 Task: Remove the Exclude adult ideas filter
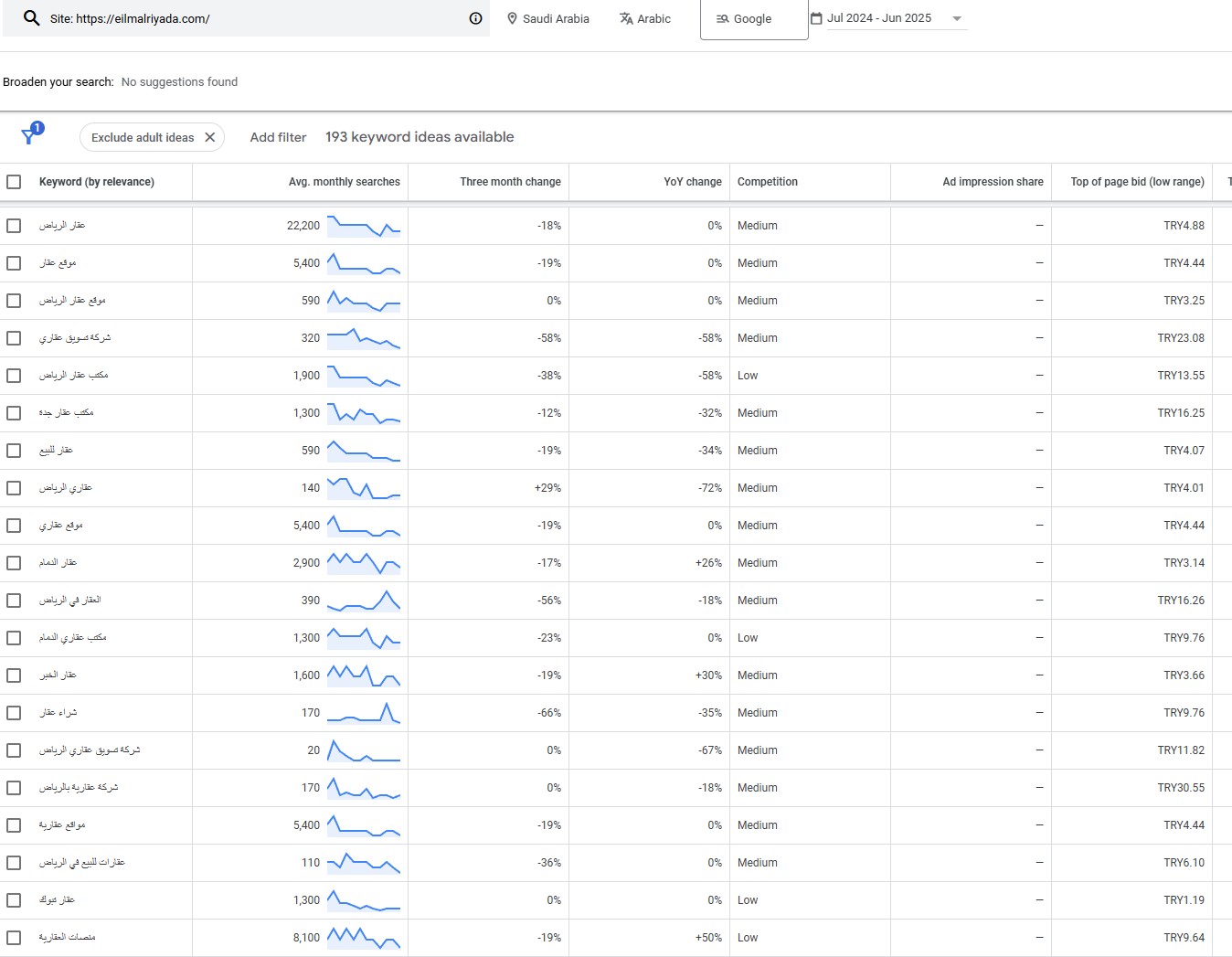(x=210, y=137)
